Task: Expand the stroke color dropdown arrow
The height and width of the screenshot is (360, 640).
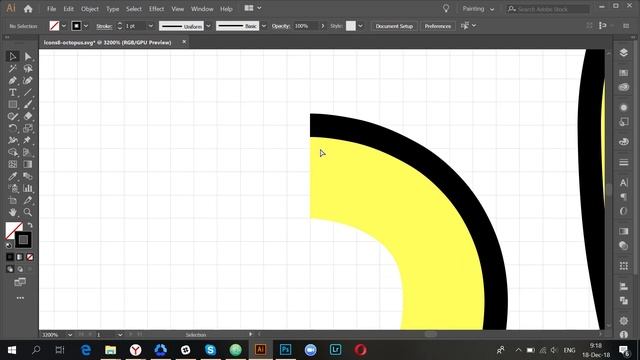Action: 86,26
